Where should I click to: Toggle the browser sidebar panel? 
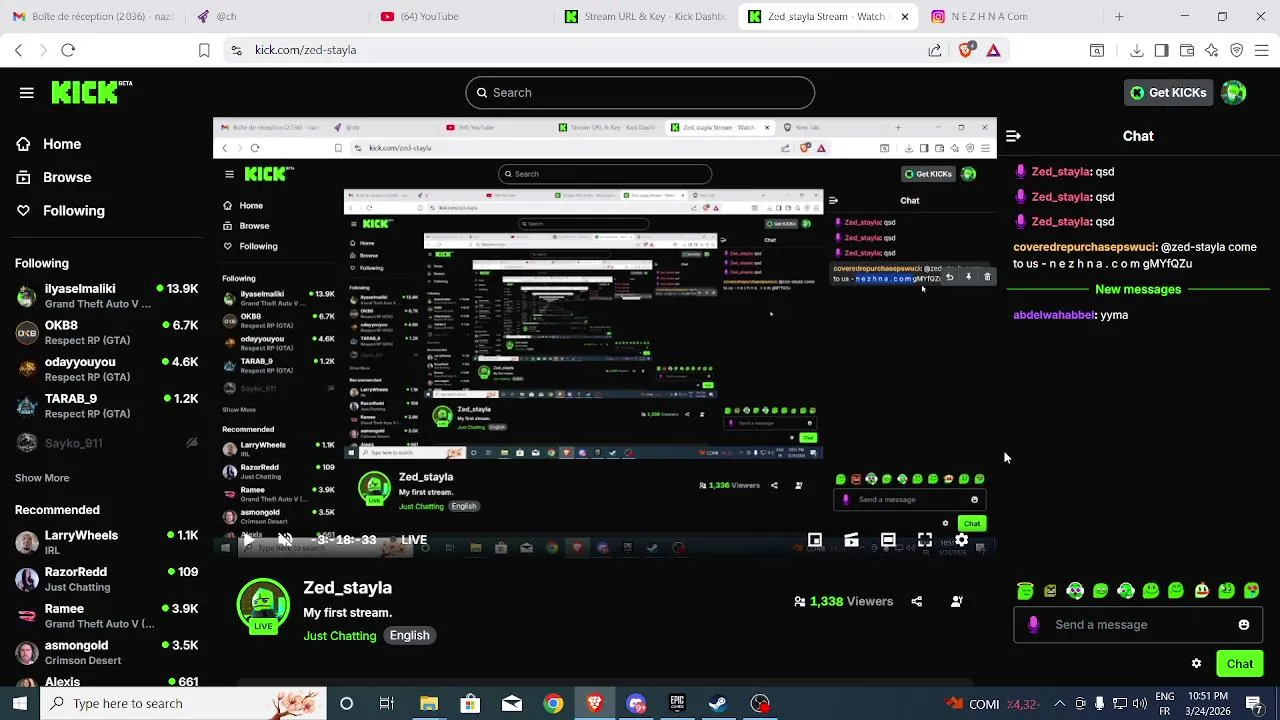point(1161,50)
